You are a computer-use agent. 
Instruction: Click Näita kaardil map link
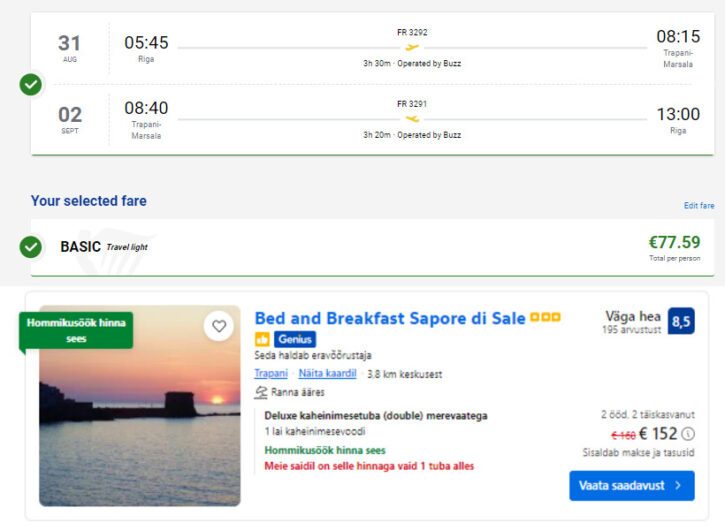click(x=327, y=373)
